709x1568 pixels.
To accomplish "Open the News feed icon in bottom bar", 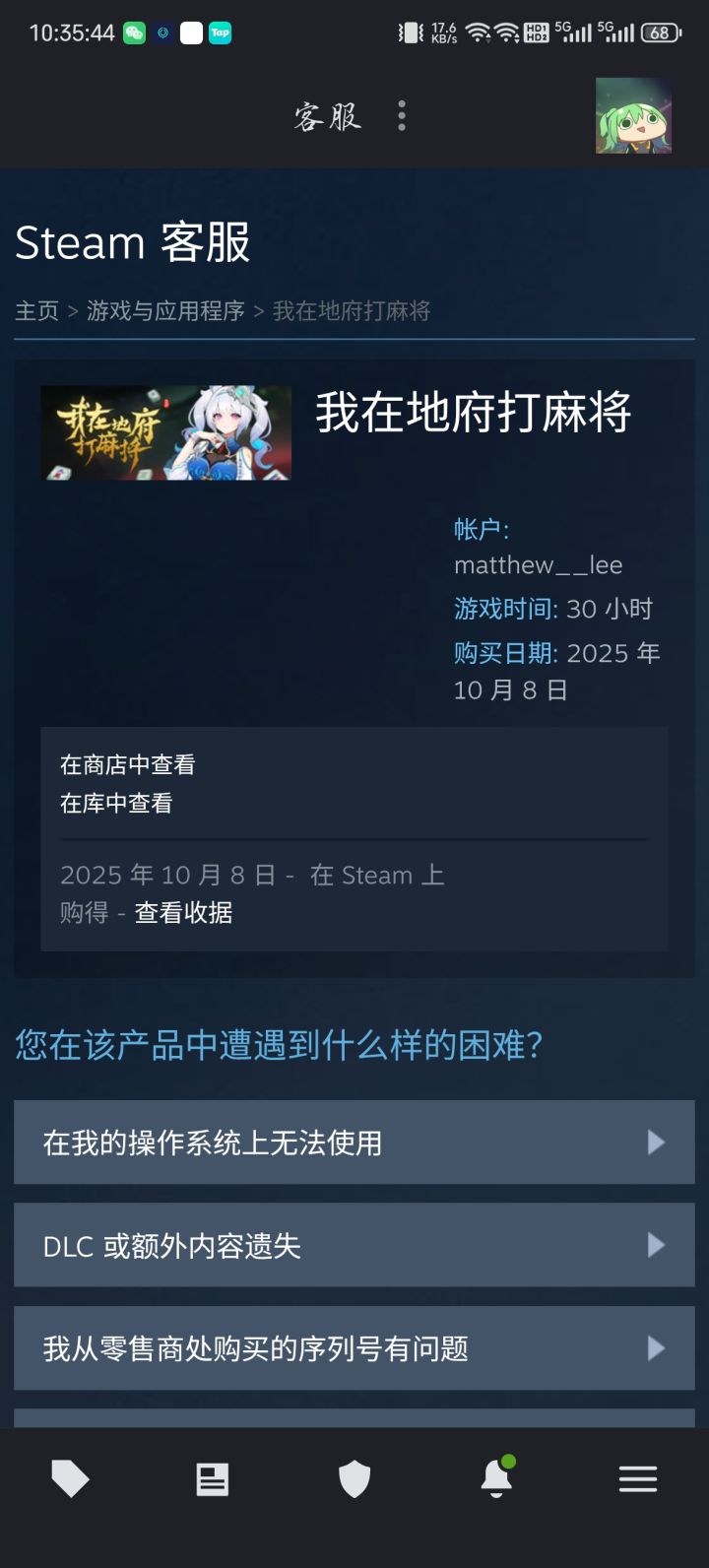I will (x=212, y=1478).
